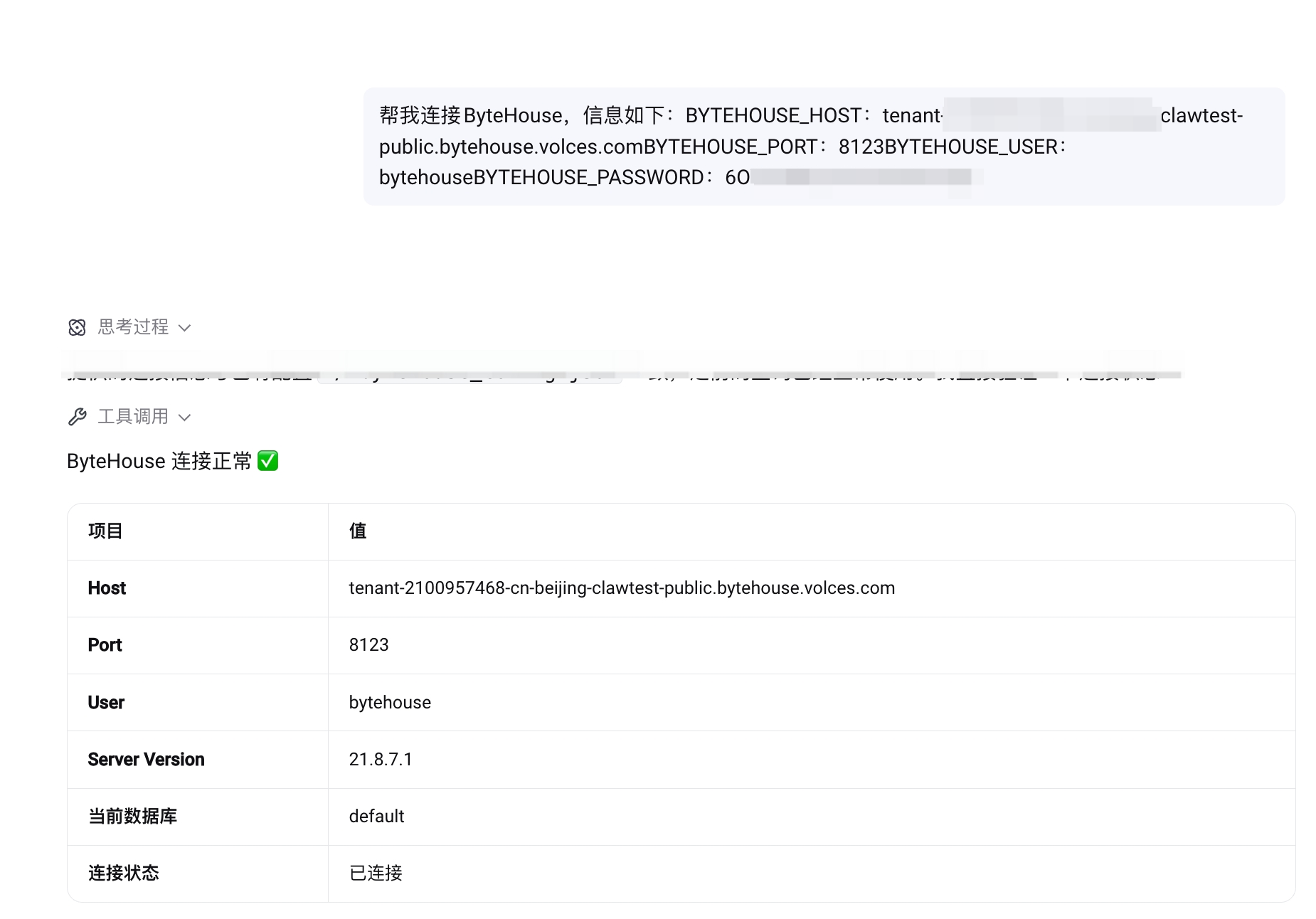Select the Server Version row label
This screenshot has height=919, width=1316.
146,760
